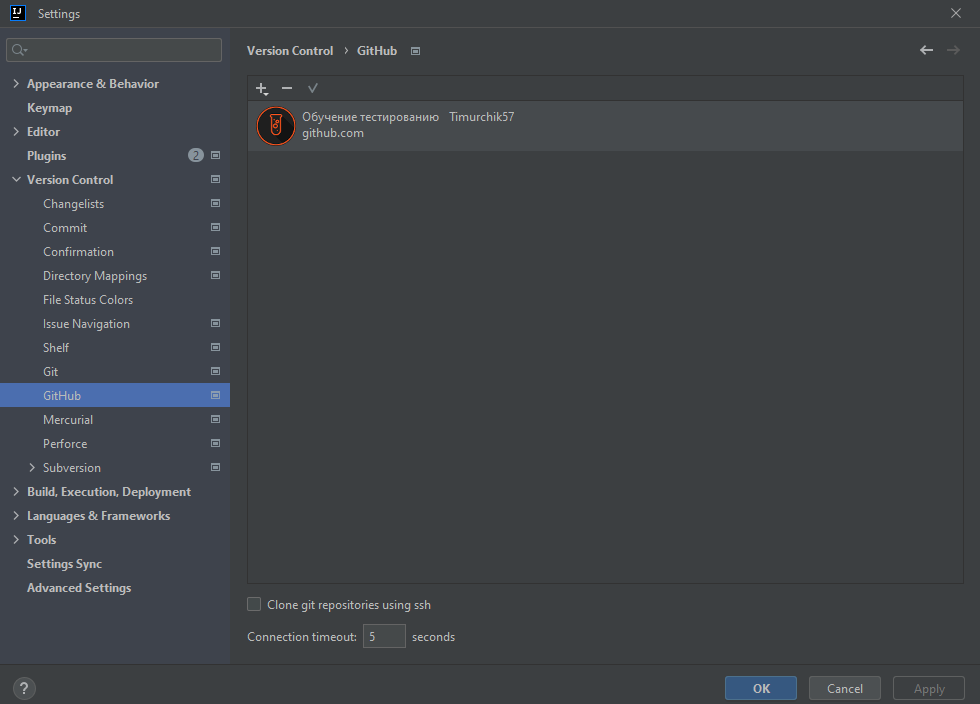The width and height of the screenshot is (980, 704).
Task: Click the project icon on Shelf row
Action: (x=216, y=347)
